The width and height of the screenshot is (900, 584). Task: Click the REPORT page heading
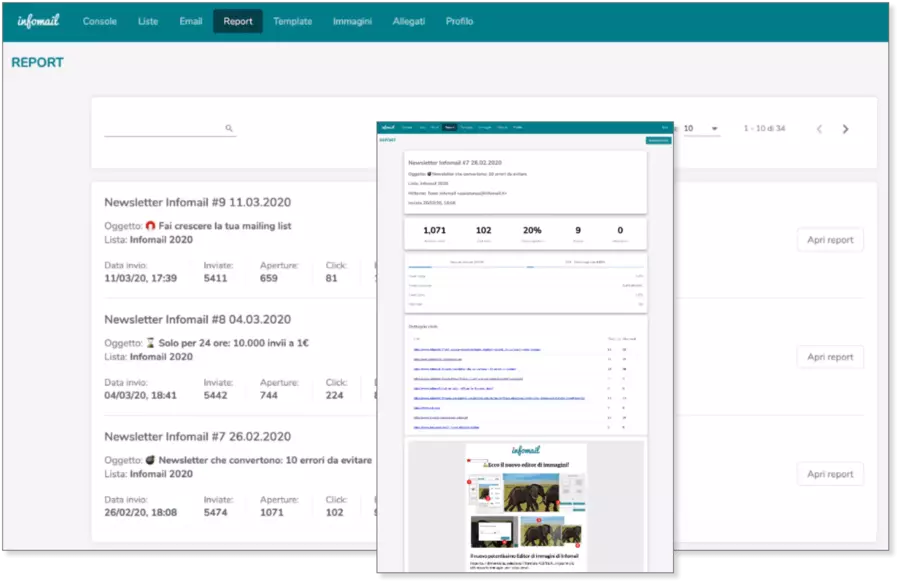tap(37, 63)
